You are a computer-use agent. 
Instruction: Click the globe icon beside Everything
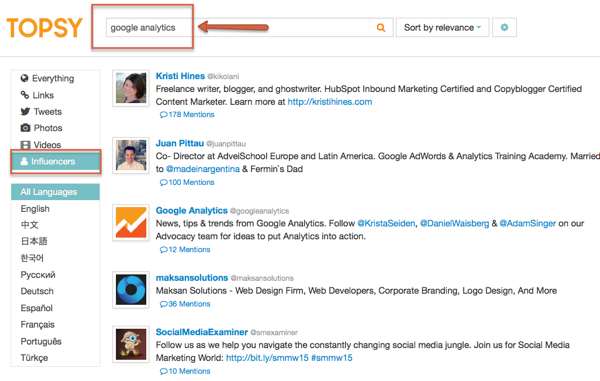pos(24,78)
